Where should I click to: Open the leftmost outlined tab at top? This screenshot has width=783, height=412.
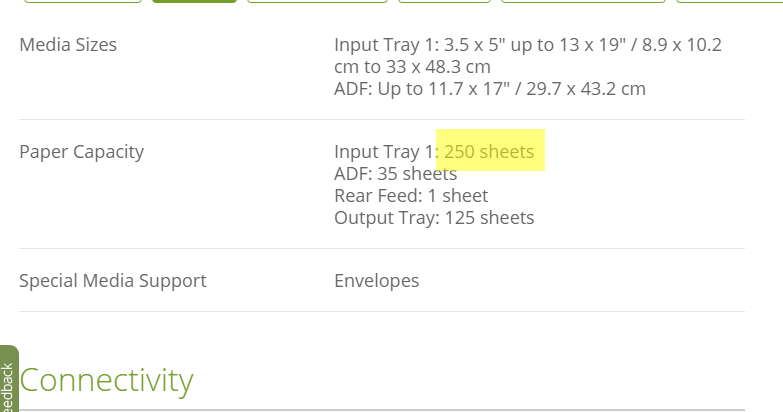point(83,1)
